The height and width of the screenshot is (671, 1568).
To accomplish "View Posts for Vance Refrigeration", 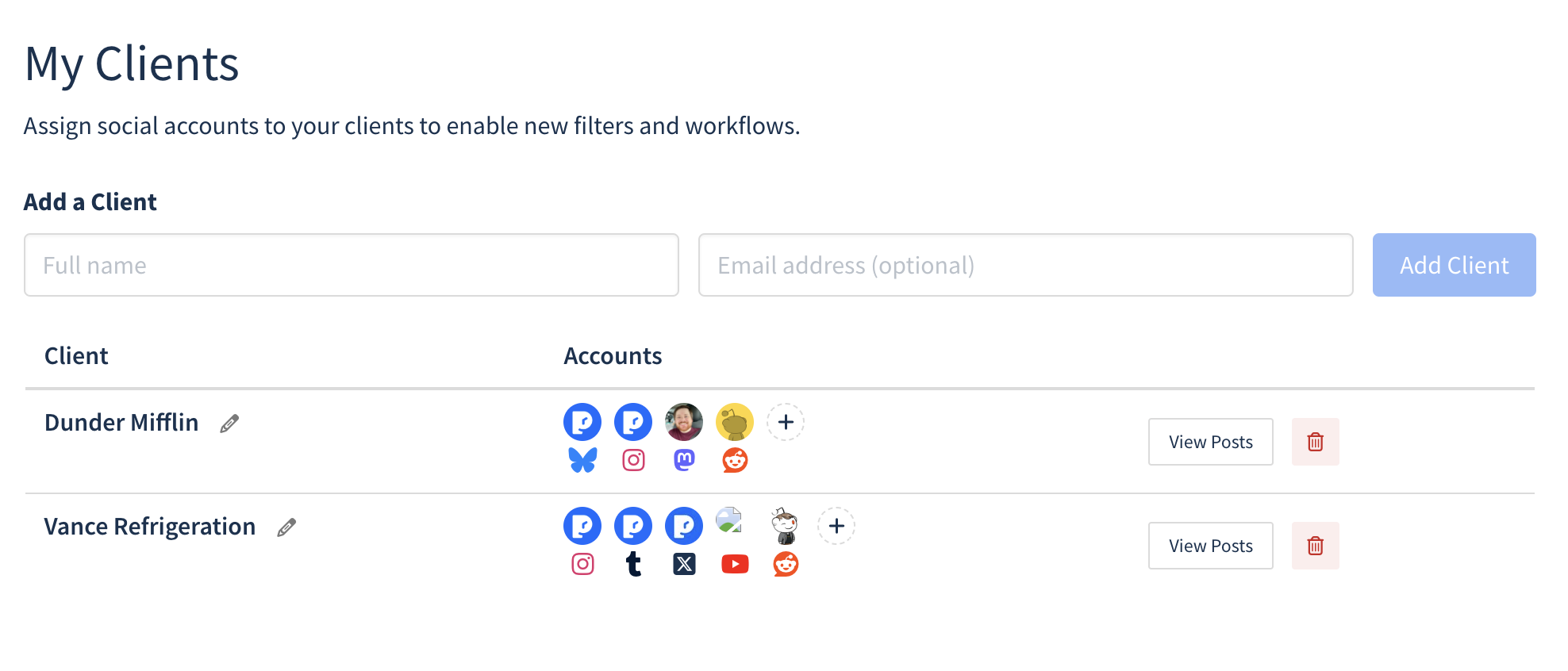I will tap(1210, 546).
